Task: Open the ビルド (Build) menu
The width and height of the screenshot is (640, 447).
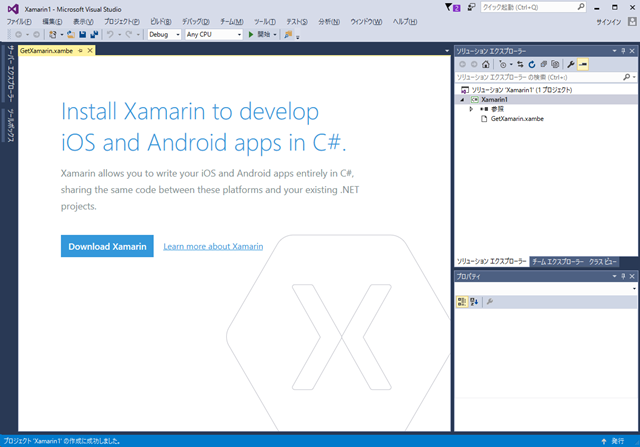Action: 160,21
